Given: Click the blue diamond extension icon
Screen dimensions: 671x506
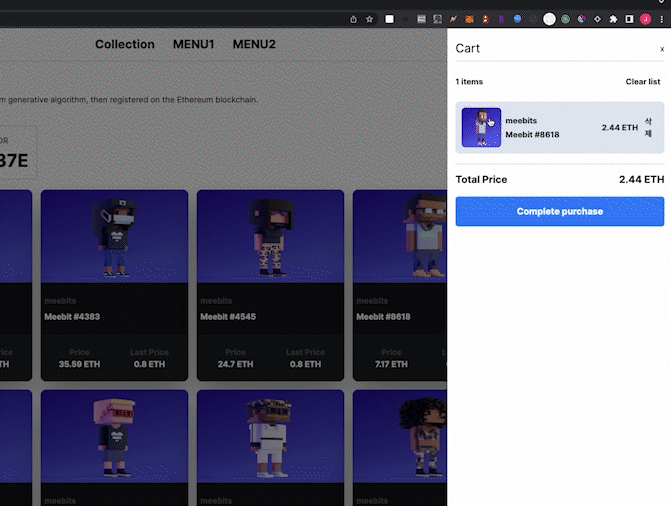Looking at the screenshot, I should [597, 19].
